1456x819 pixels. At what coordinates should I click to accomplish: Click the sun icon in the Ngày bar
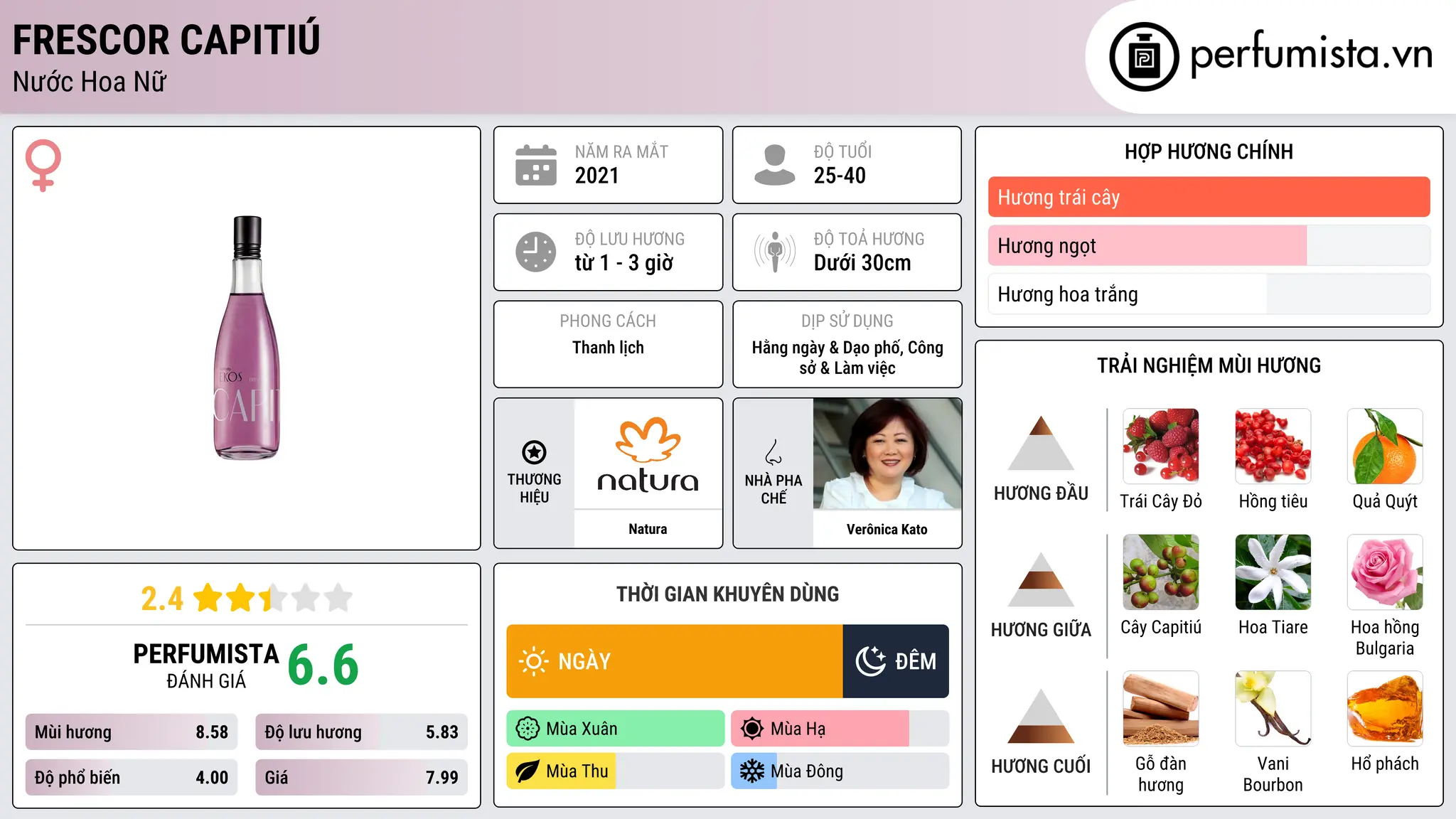pyautogui.click(x=533, y=661)
